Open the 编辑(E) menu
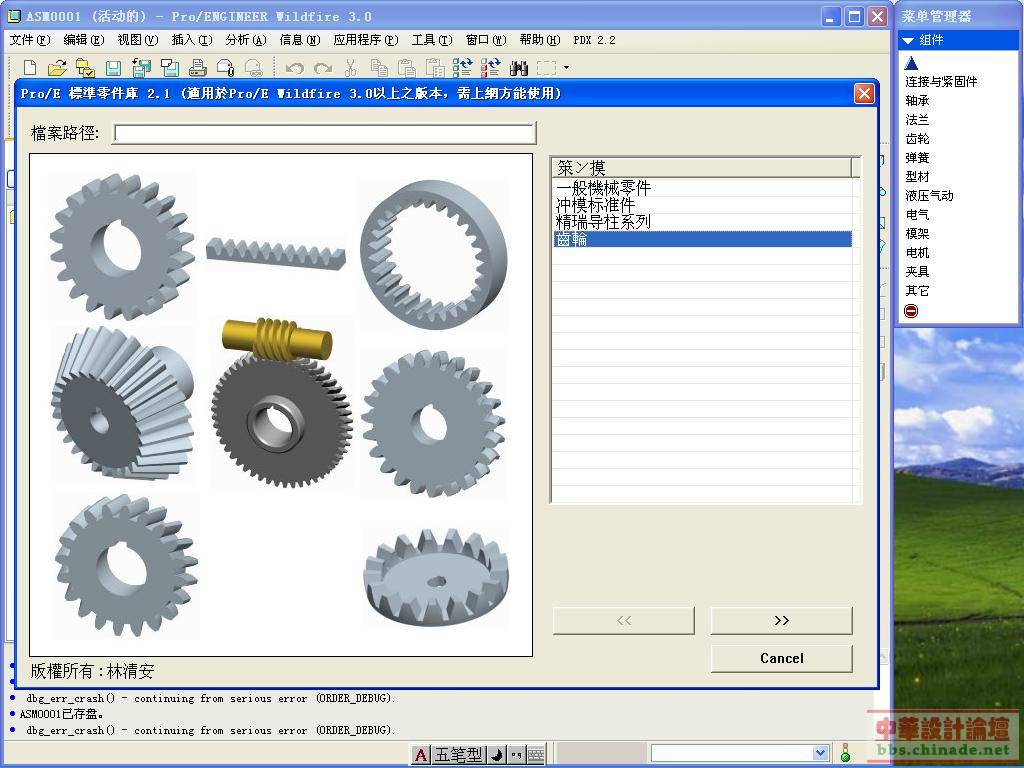 (84, 40)
